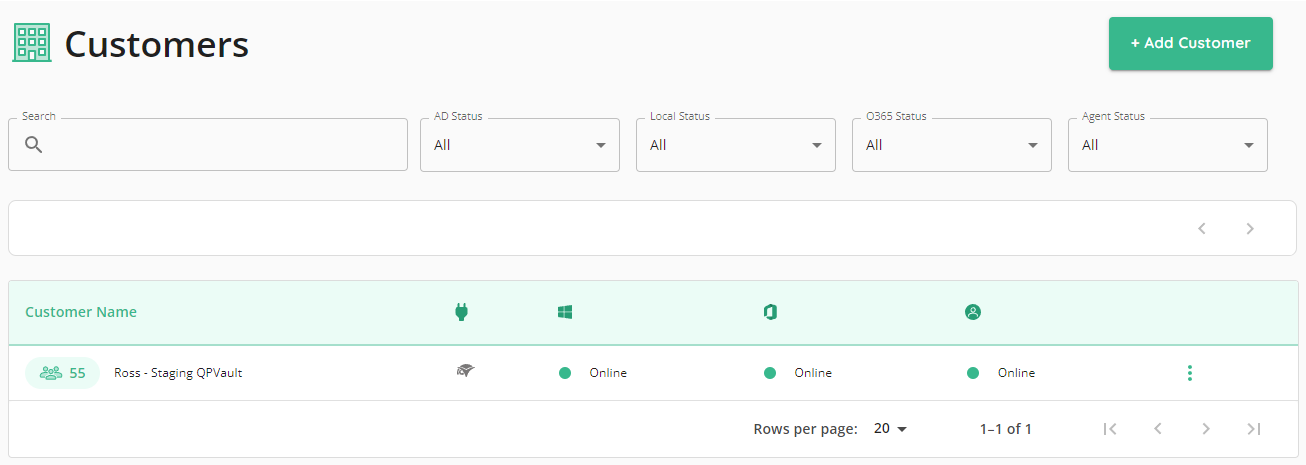
Task: Change Rows per page dropdown showing 20
Action: pos(890,429)
